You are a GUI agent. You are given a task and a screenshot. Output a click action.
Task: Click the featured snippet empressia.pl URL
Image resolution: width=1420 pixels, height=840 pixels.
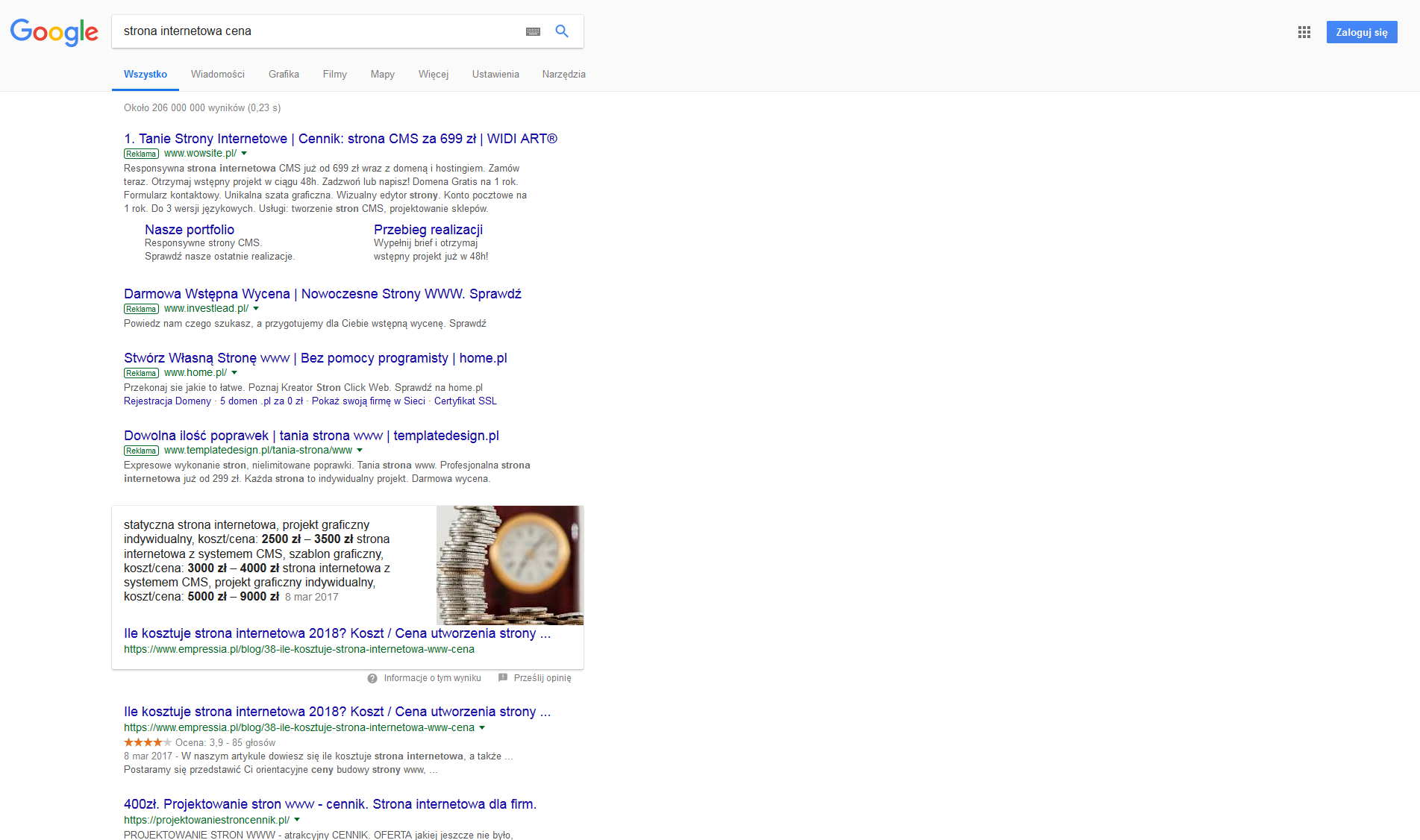(299, 650)
